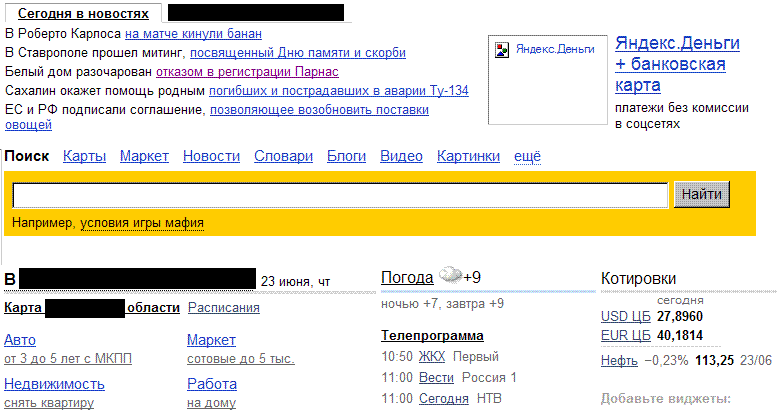Open the Карта области link
Screen dimensions: 777x411
(x=92, y=308)
